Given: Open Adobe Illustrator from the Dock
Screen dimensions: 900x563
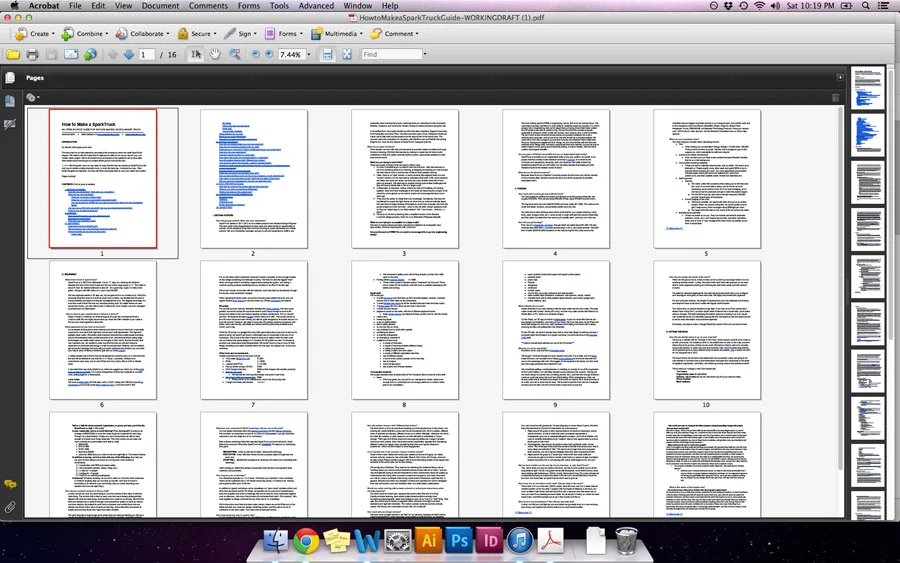Looking at the screenshot, I should coord(429,541).
